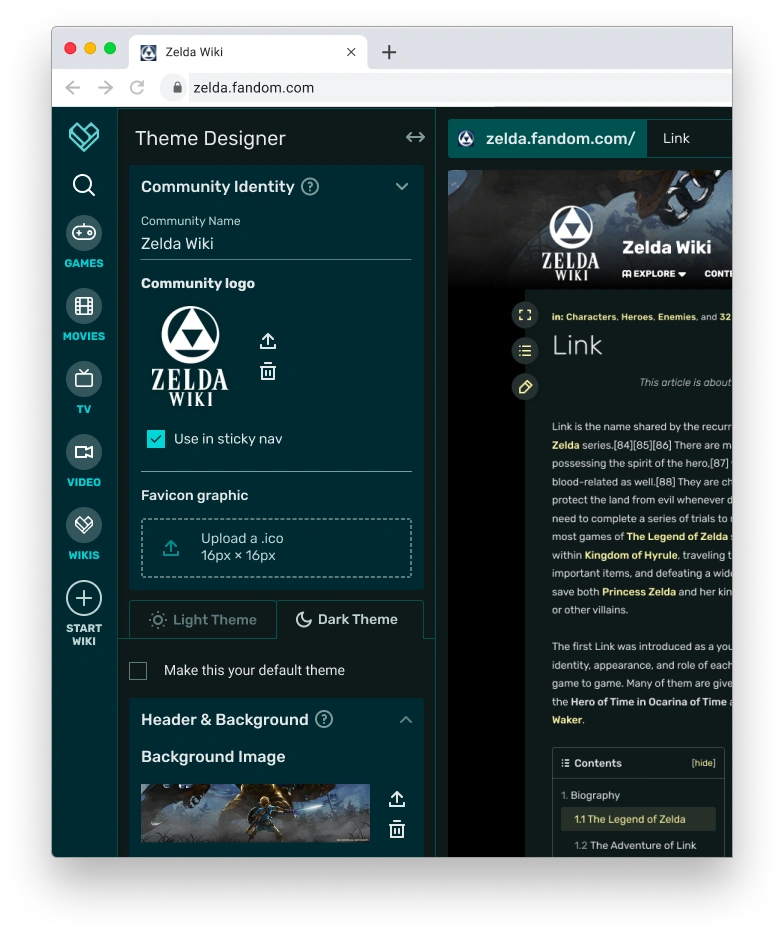
Task: Jump to 1. Biography contents entry
Action: (590, 795)
